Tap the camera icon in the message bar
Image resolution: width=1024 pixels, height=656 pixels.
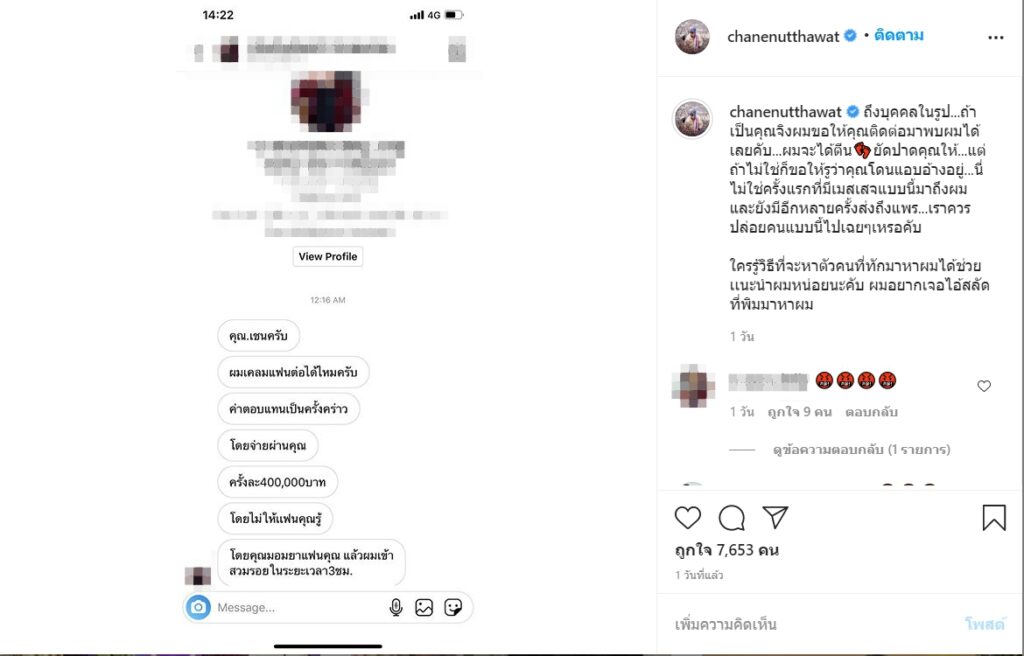199,607
